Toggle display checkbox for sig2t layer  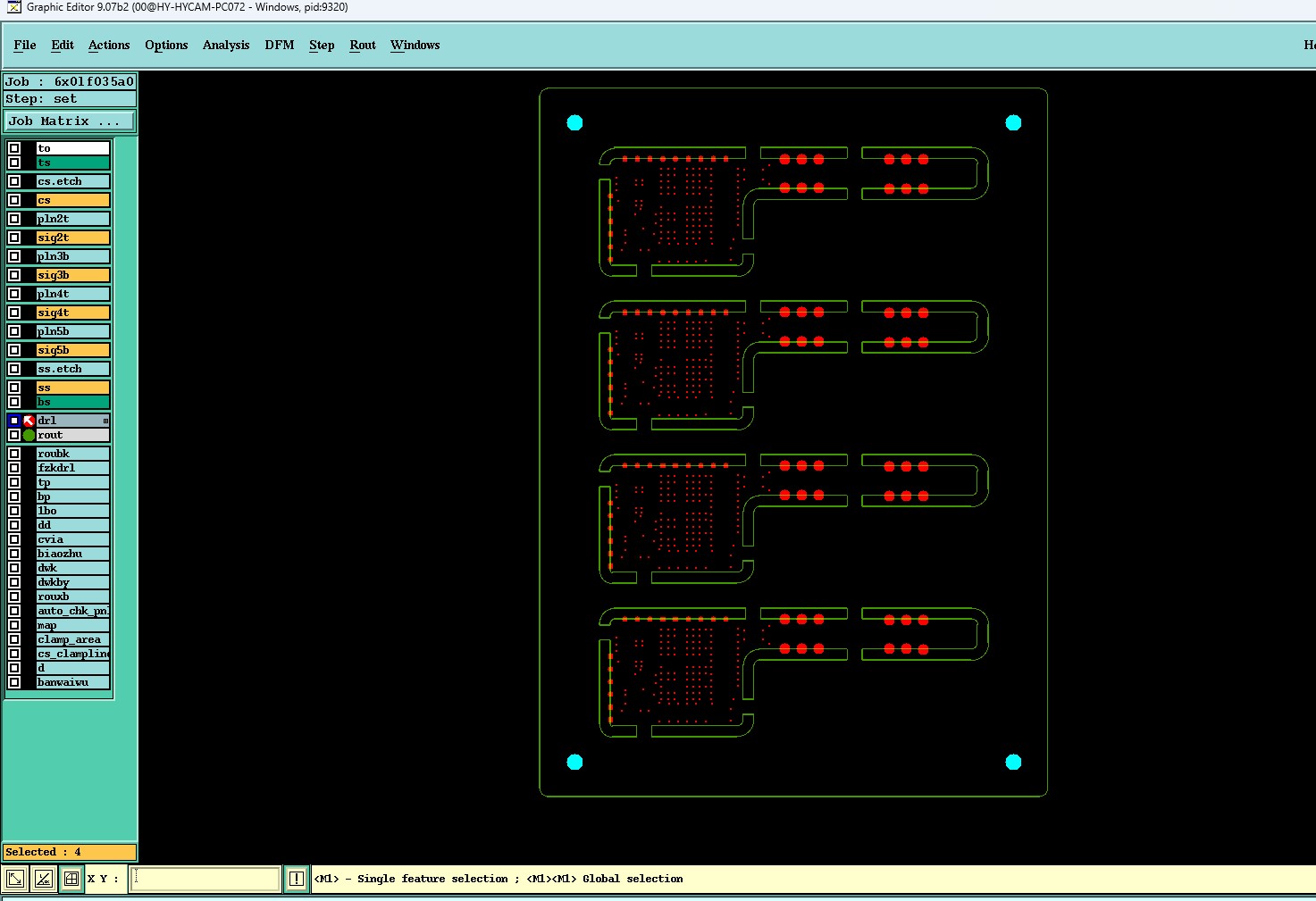pyautogui.click(x=14, y=238)
